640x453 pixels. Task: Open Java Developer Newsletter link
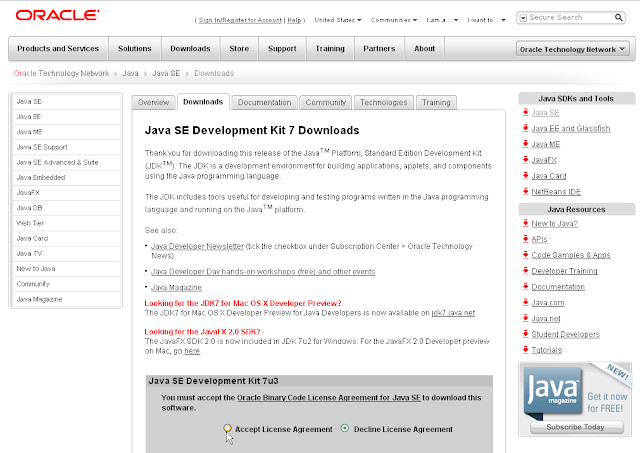(x=197, y=246)
